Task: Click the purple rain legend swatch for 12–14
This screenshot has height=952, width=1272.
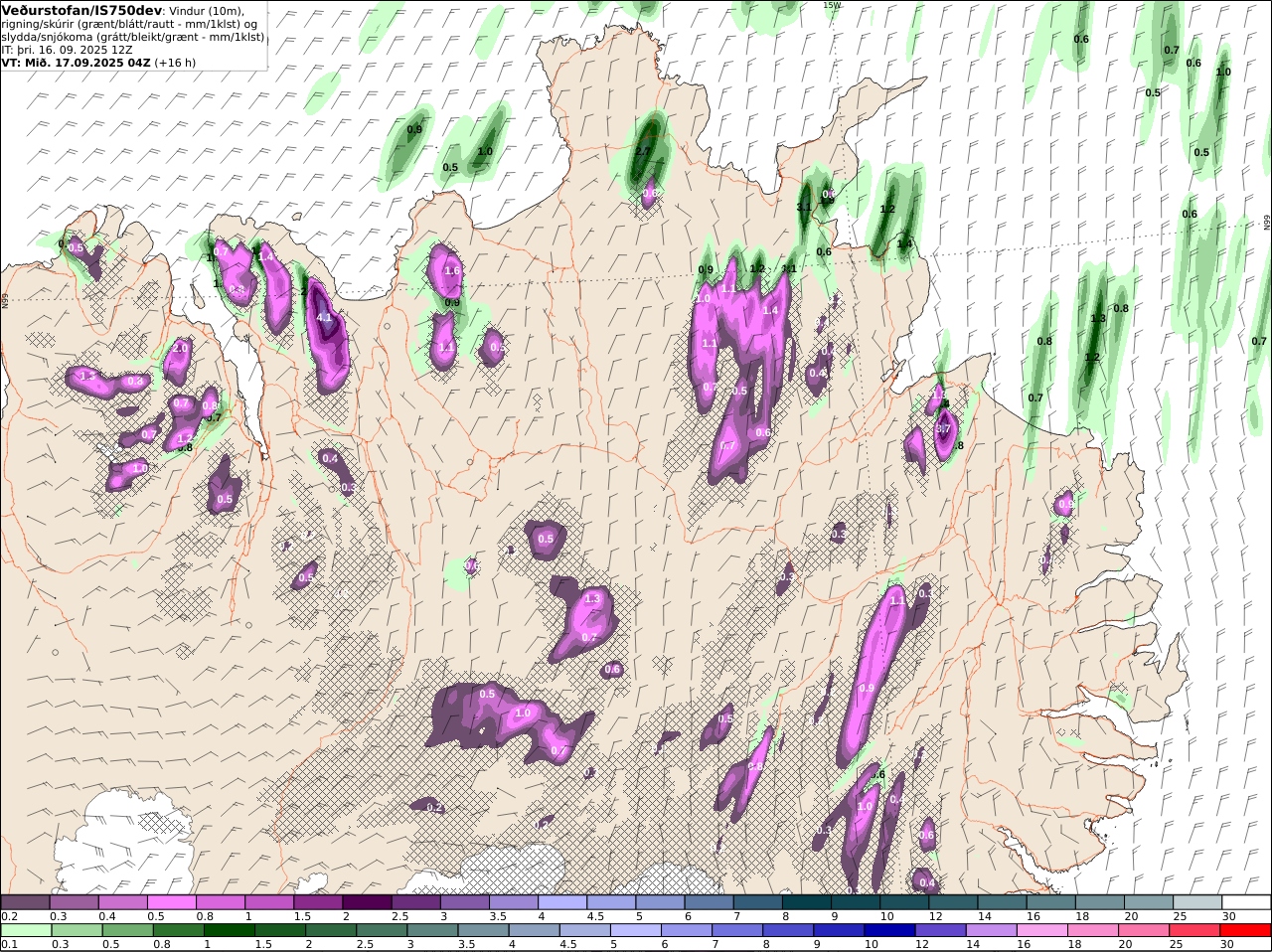Action: 941,930
